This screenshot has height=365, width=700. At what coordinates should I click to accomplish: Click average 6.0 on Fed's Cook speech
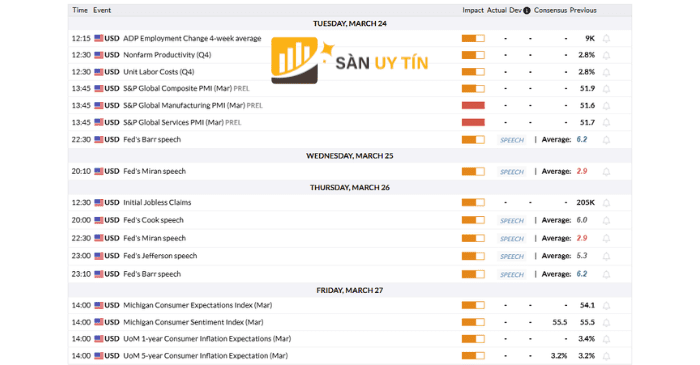(582, 220)
